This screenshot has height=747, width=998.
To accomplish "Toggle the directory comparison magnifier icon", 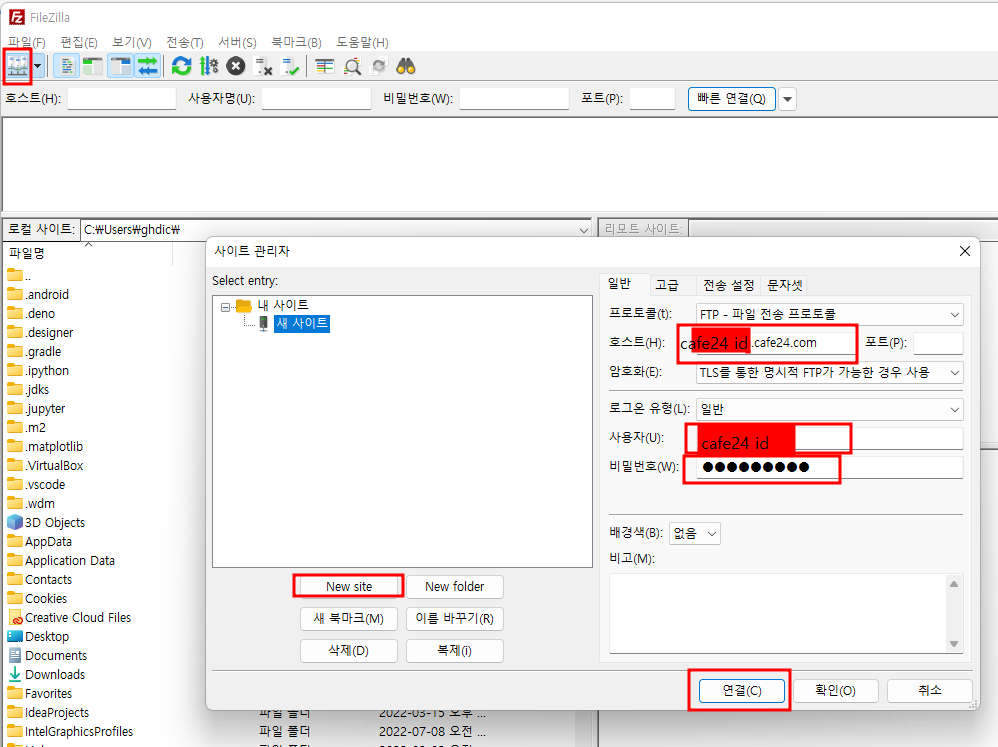I will [x=352, y=66].
